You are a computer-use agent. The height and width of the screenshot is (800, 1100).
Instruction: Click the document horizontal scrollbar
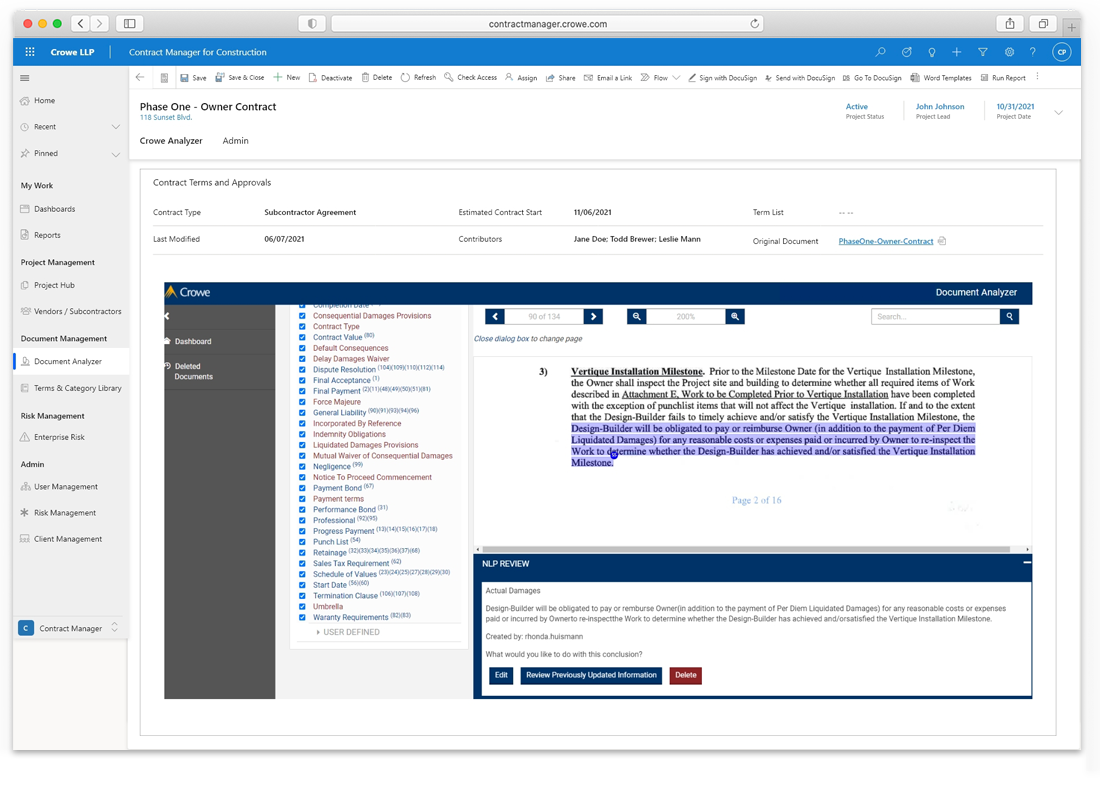tap(750, 549)
